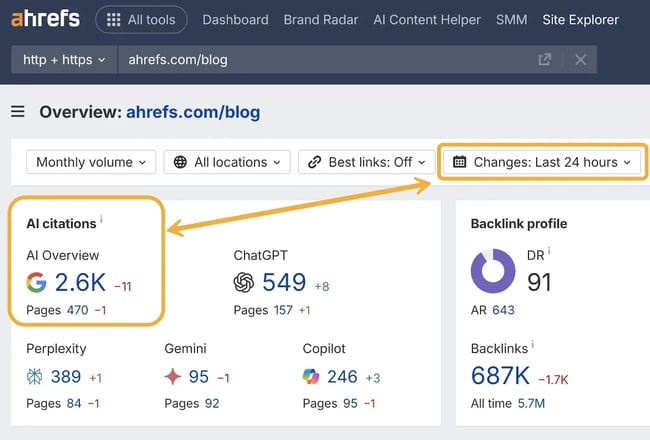Click the DR donut chart

tap(493, 271)
